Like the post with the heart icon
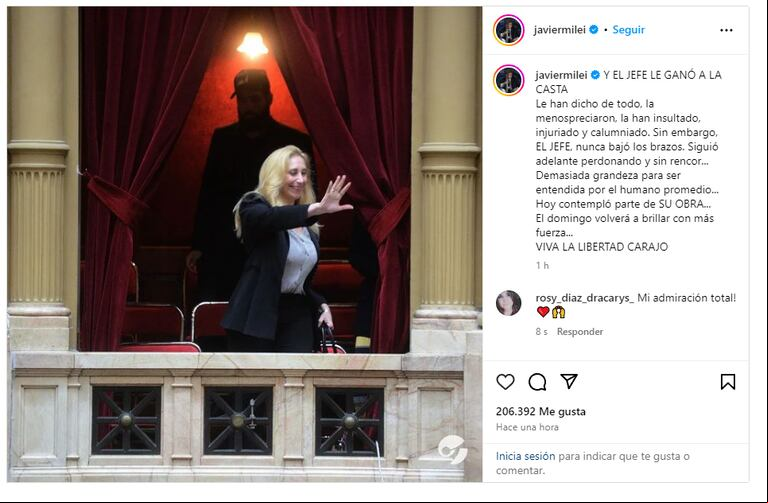Screen dimensions: 768x503 click(505, 382)
